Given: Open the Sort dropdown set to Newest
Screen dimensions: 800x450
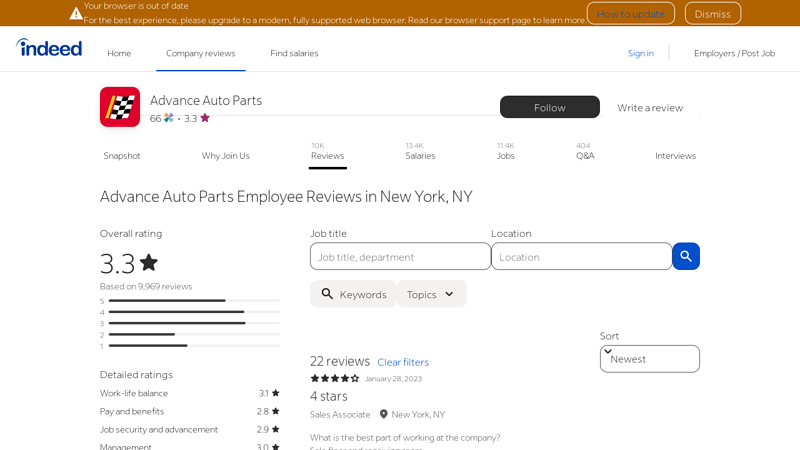Looking at the screenshot, I should click(x=649, y=359).
